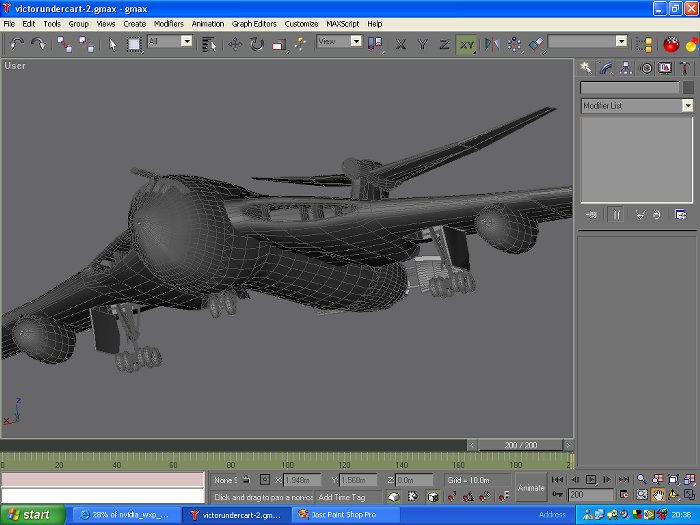This screenshot has height=525, width=700.
Task: Open the Modifiers menu
Action: click(169, 23)
